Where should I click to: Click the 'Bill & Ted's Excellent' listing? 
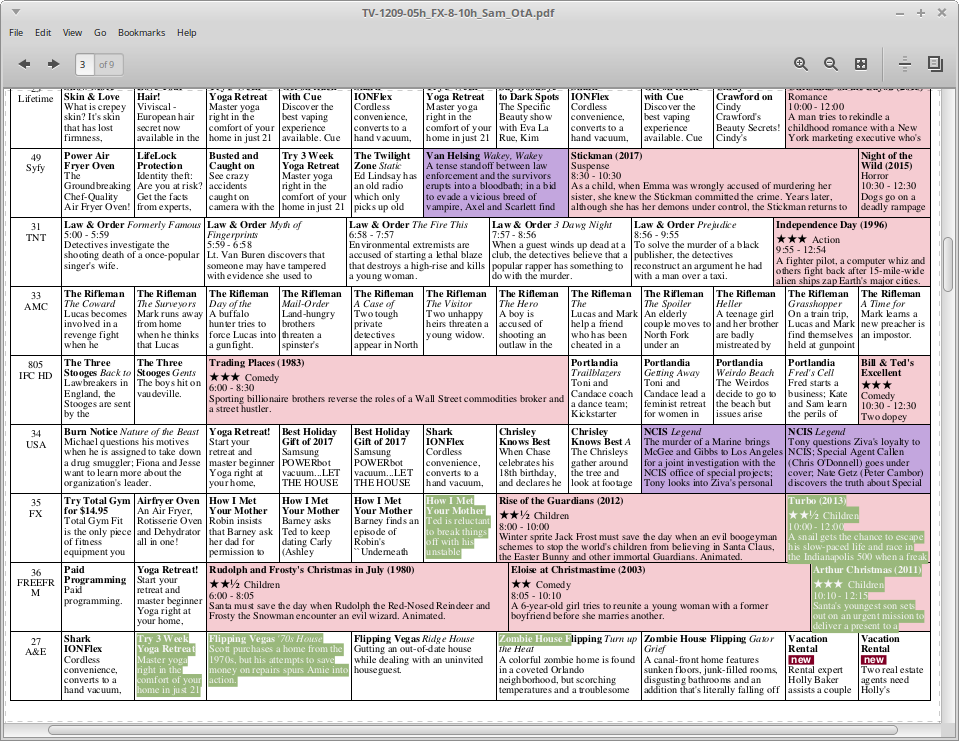pos(895,389)
